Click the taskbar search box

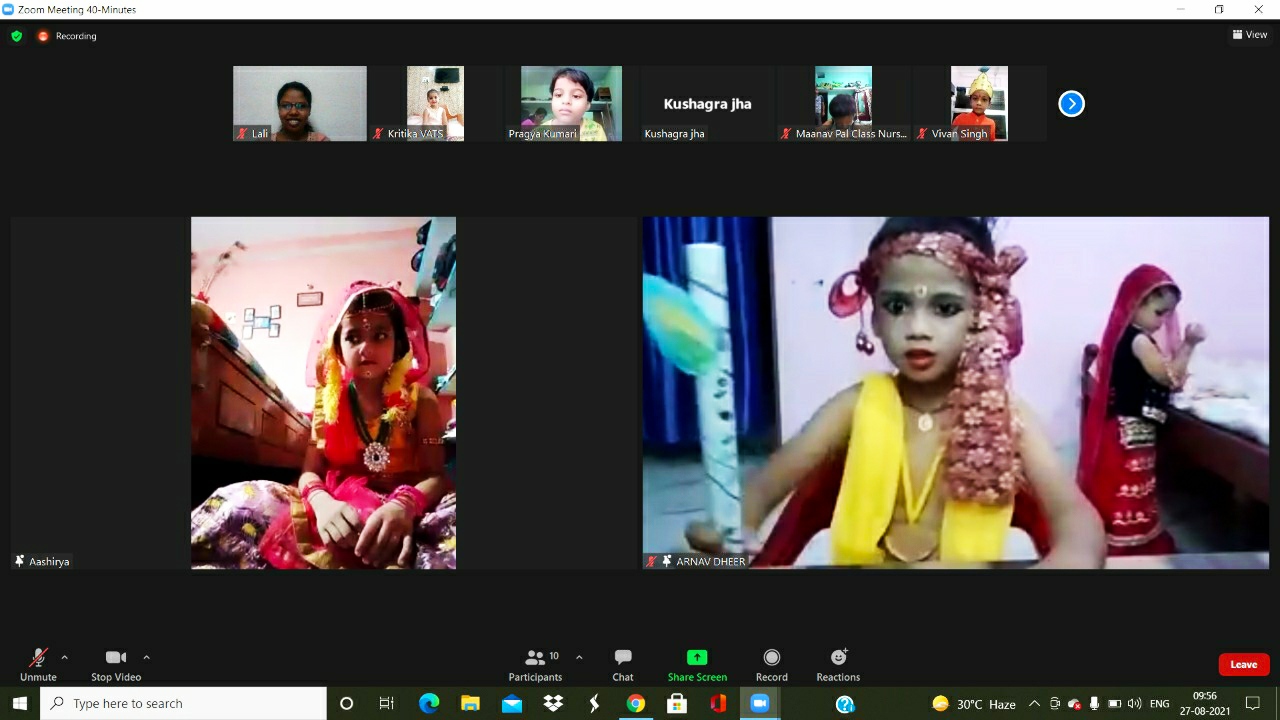pyautogui.click(x=183, y=704)
